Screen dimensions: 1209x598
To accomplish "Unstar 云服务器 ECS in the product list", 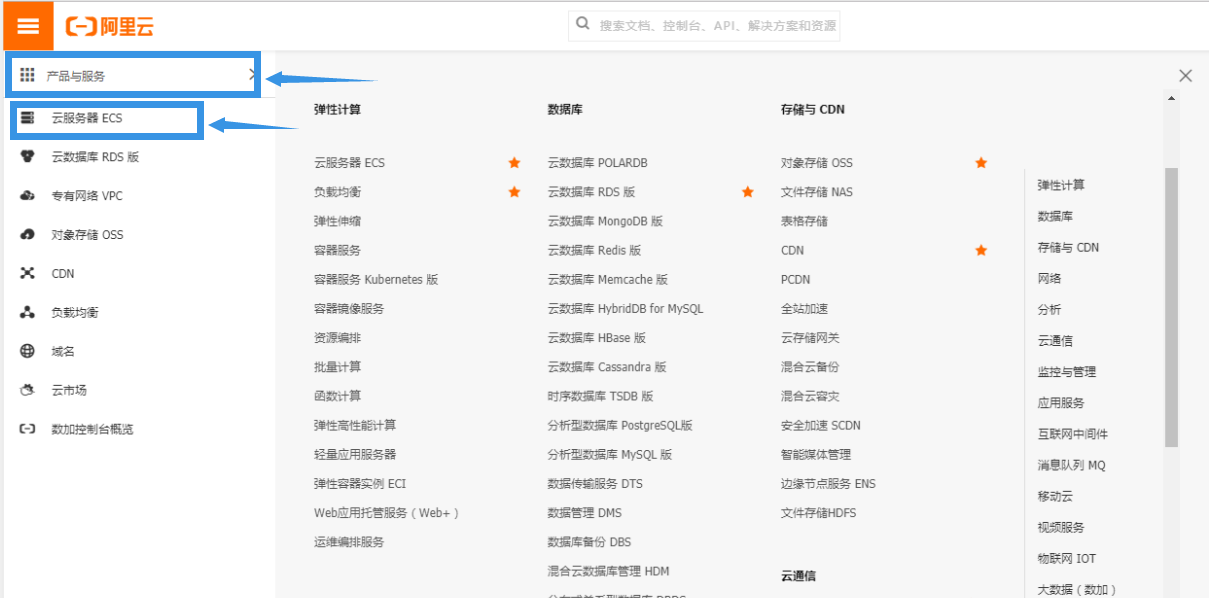I will [x=514, y=163].
